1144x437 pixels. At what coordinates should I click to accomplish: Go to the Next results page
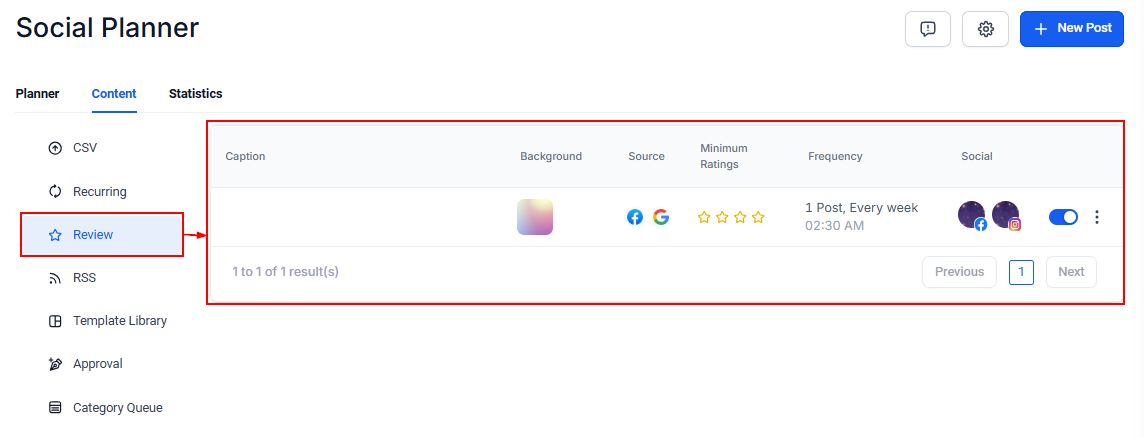(1070, 272)
